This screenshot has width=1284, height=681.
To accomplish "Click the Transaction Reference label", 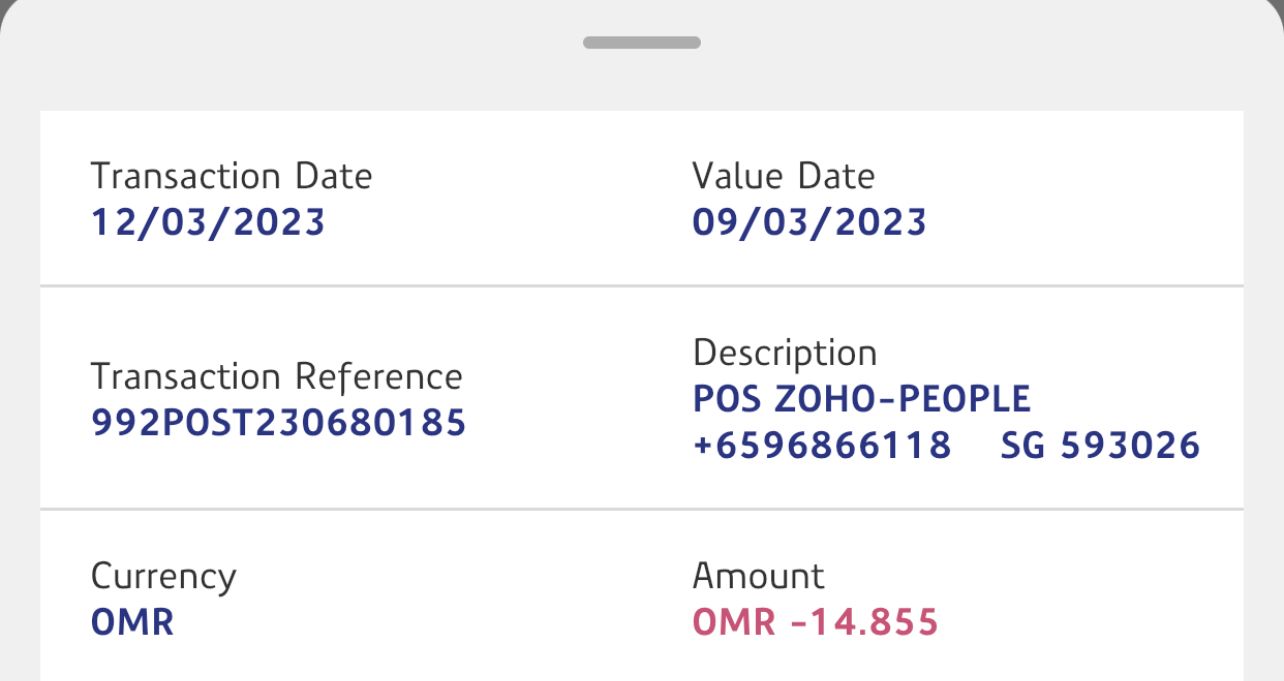I will point(276,377).
